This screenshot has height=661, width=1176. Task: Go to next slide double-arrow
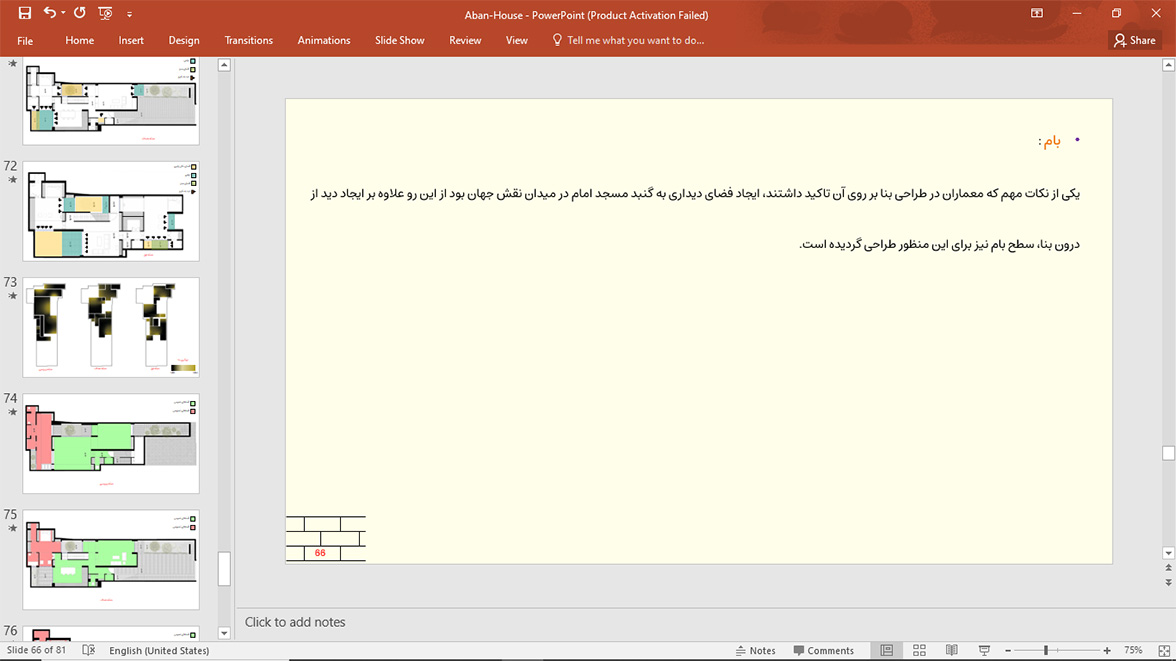[x=1168, y=581]
